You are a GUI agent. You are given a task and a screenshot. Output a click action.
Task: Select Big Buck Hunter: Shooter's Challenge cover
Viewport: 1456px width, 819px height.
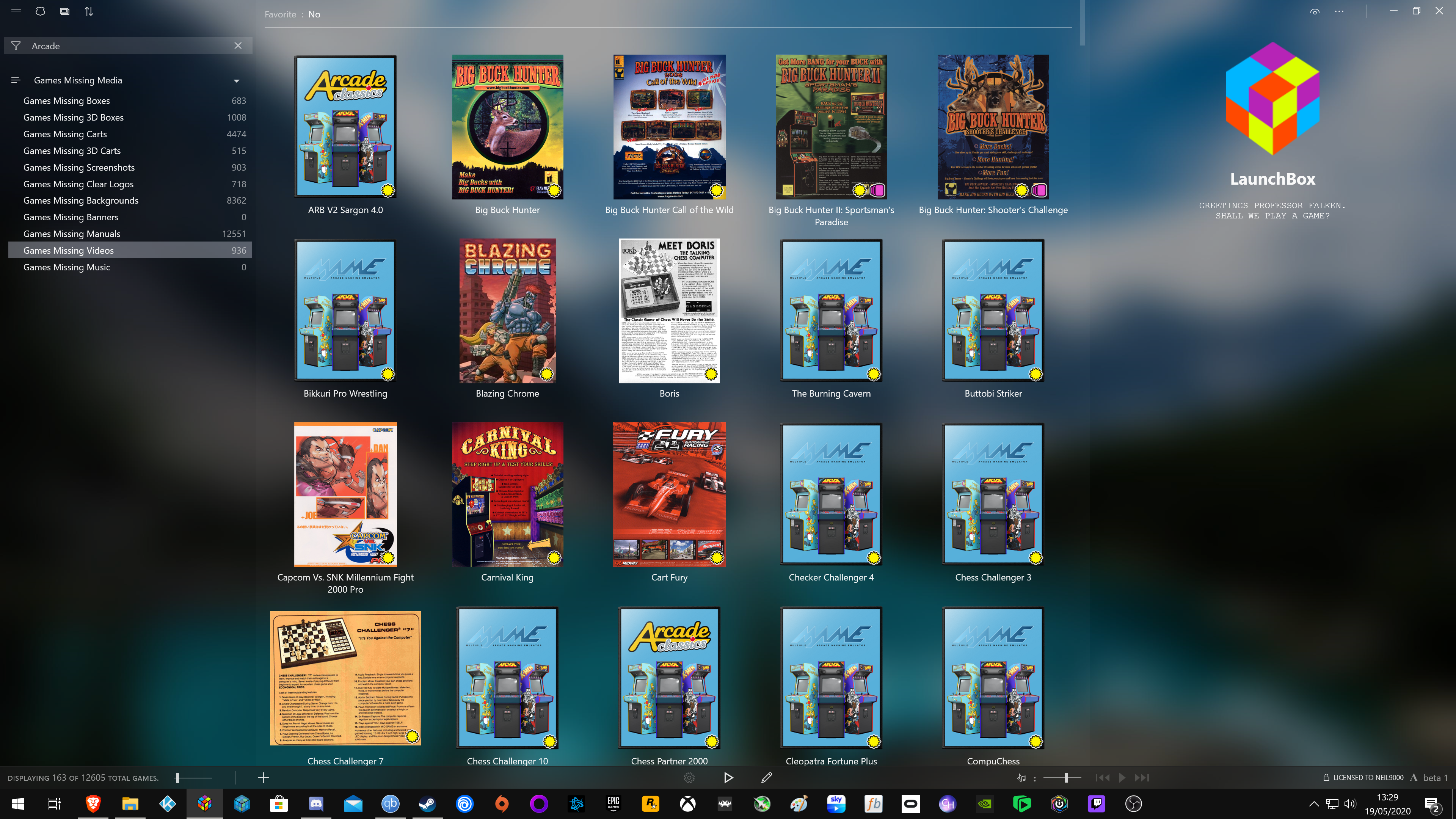coord(993,127)
